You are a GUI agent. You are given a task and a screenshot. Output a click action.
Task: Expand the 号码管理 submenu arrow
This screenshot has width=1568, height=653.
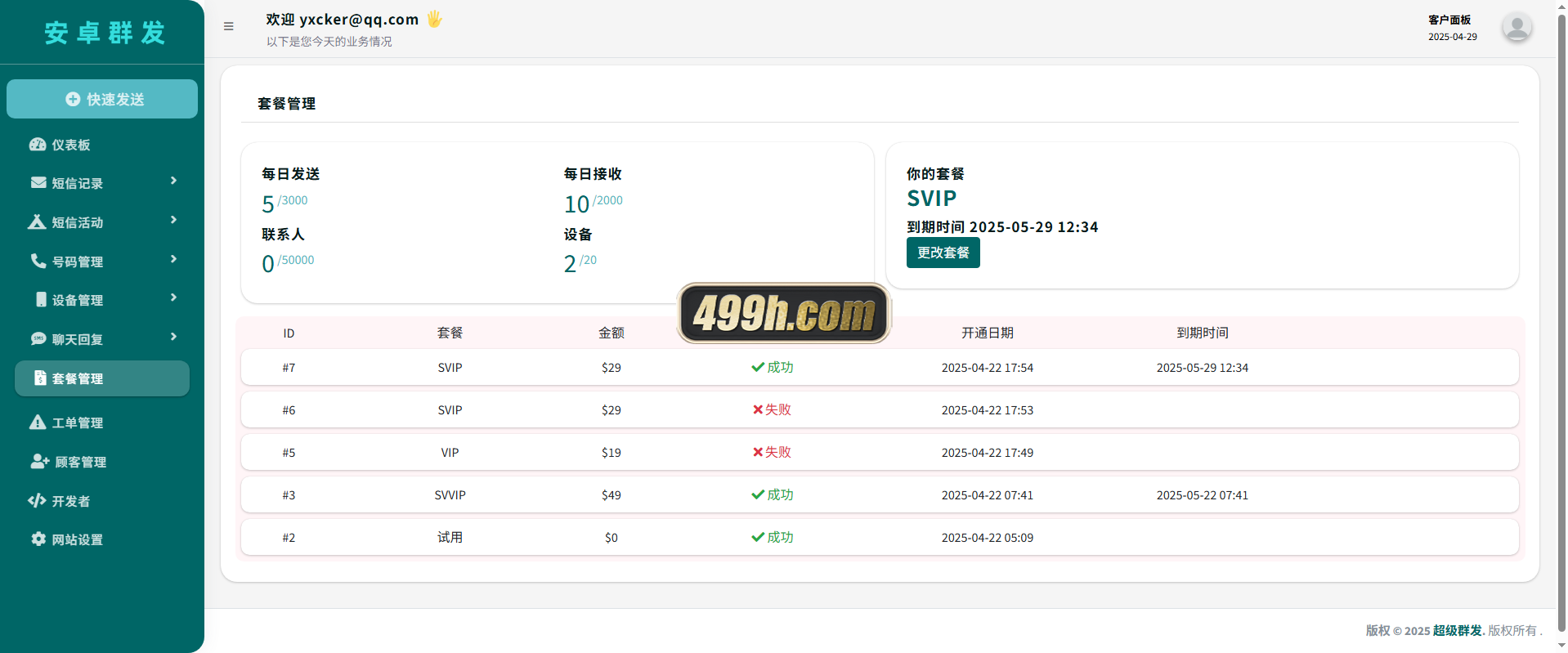(x=173, y=259)
